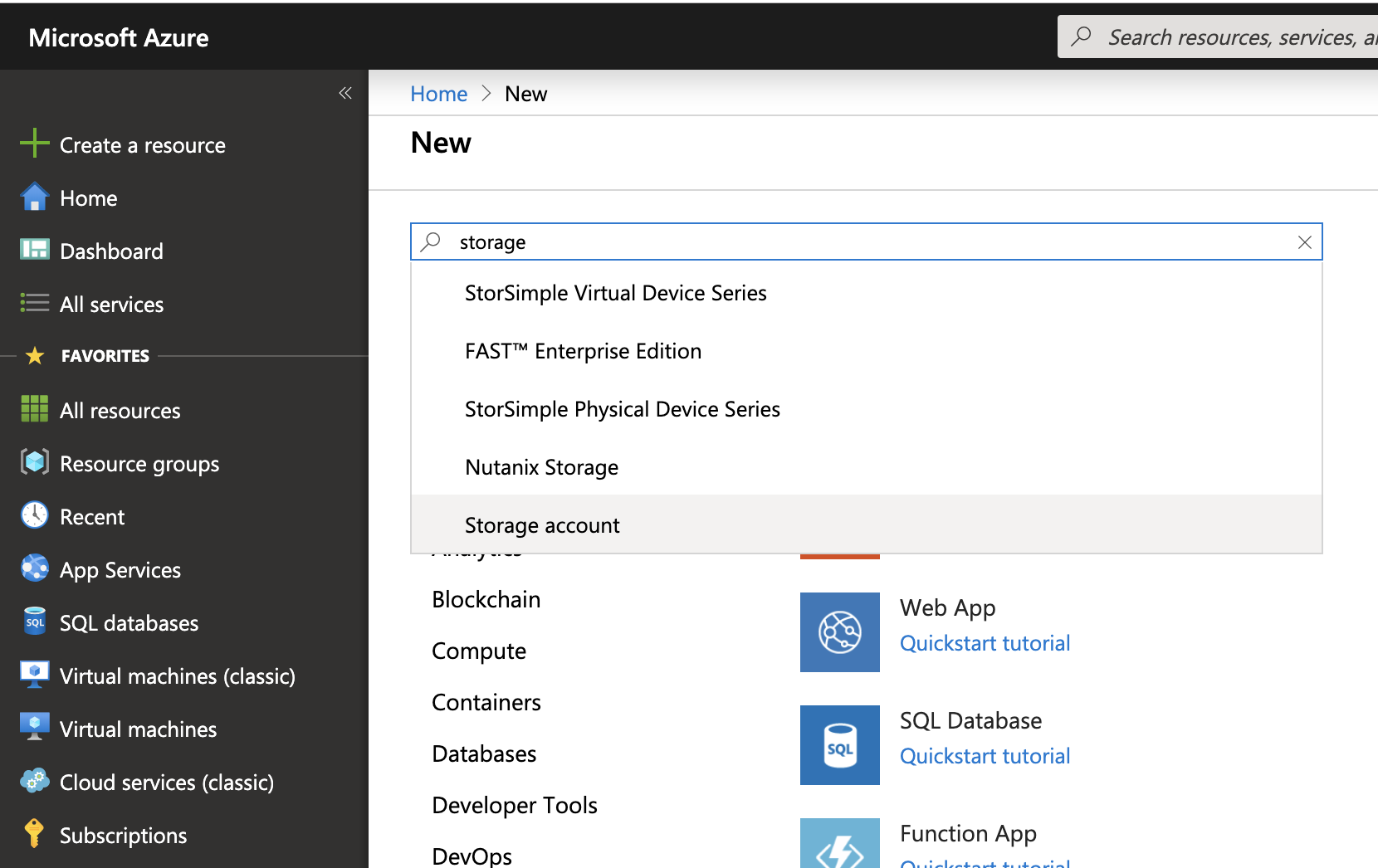Select StorSimple Physical Device Series suggestion
Screen dimensions: 1378x868
click(x=867, y=409)
